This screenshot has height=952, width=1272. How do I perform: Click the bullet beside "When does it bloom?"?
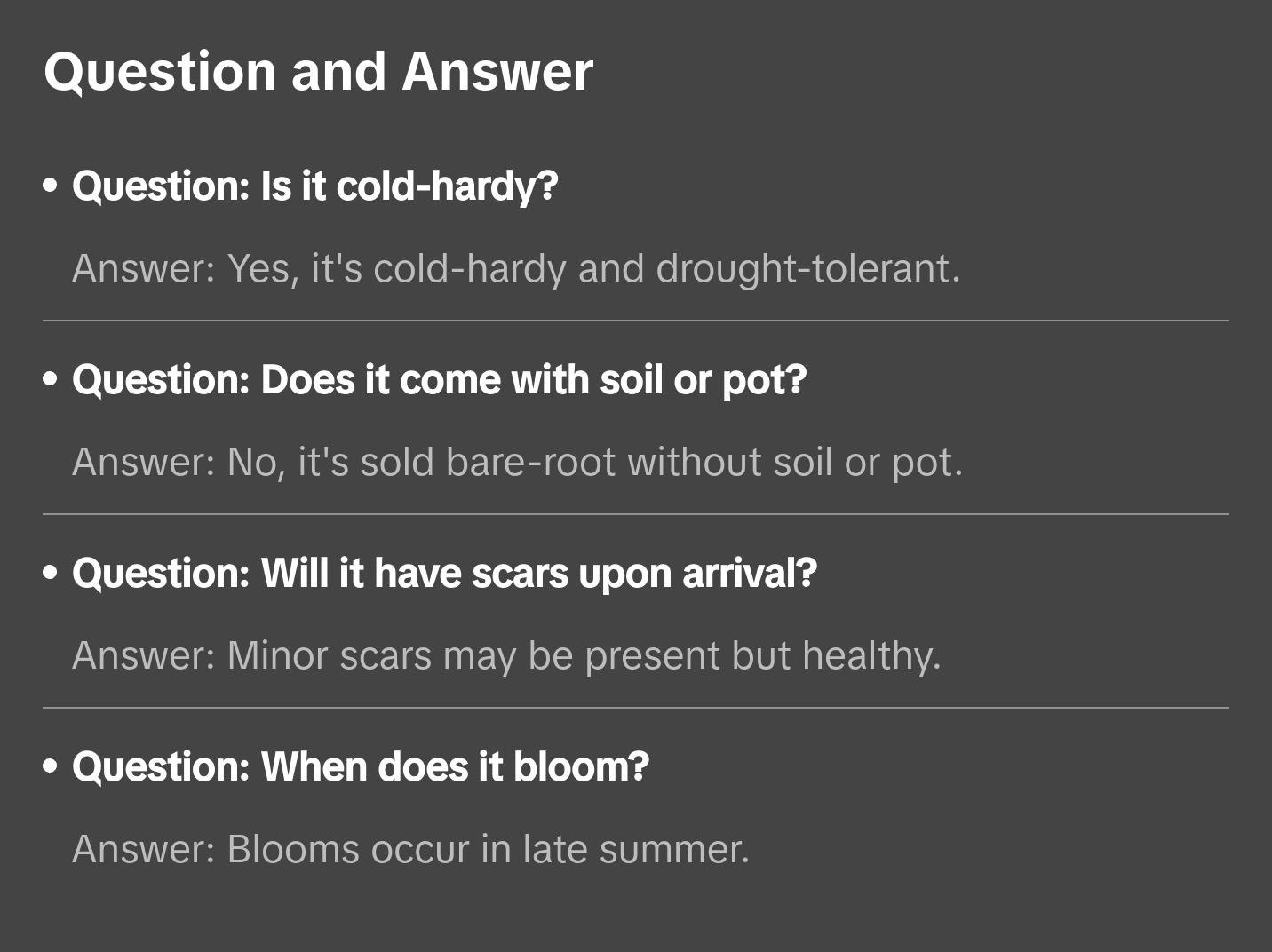pos(51,767)
